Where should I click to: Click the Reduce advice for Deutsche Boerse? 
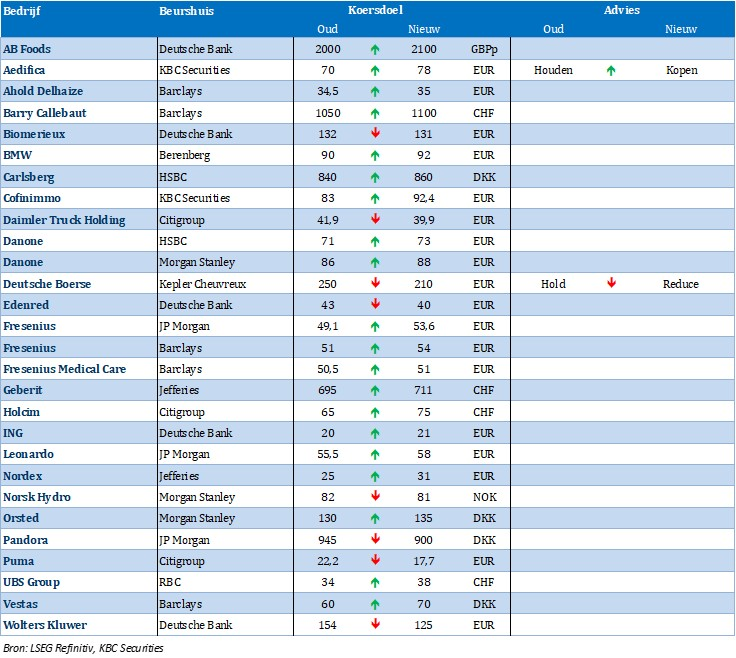681,284
